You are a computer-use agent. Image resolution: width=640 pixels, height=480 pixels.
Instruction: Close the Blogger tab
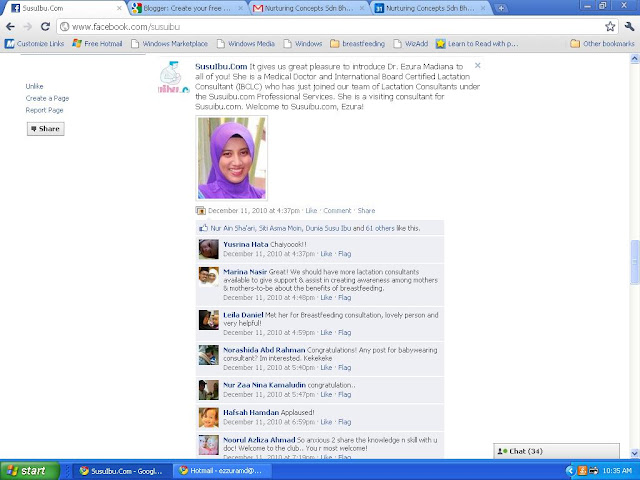point(240,8)
